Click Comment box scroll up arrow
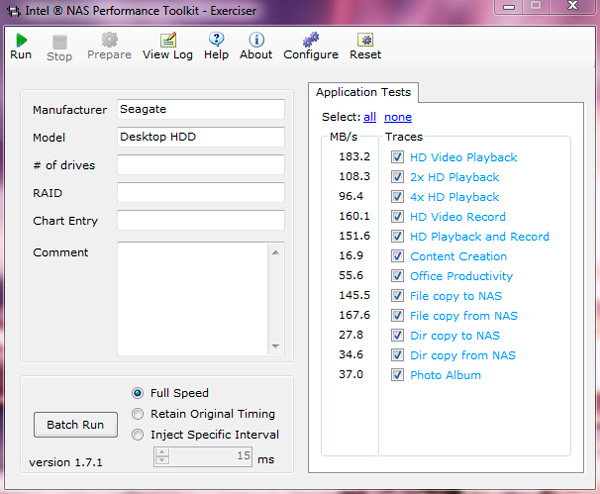 (276, 253)
